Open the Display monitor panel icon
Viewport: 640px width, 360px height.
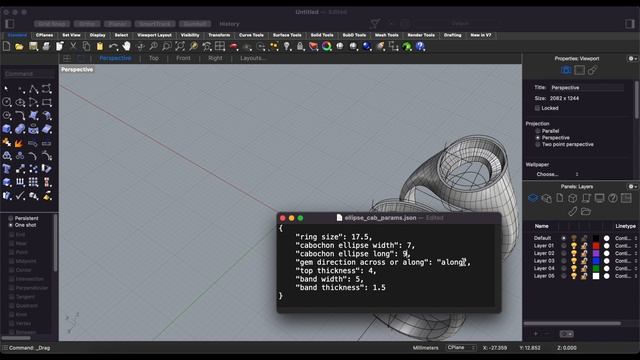coord(599,198)
